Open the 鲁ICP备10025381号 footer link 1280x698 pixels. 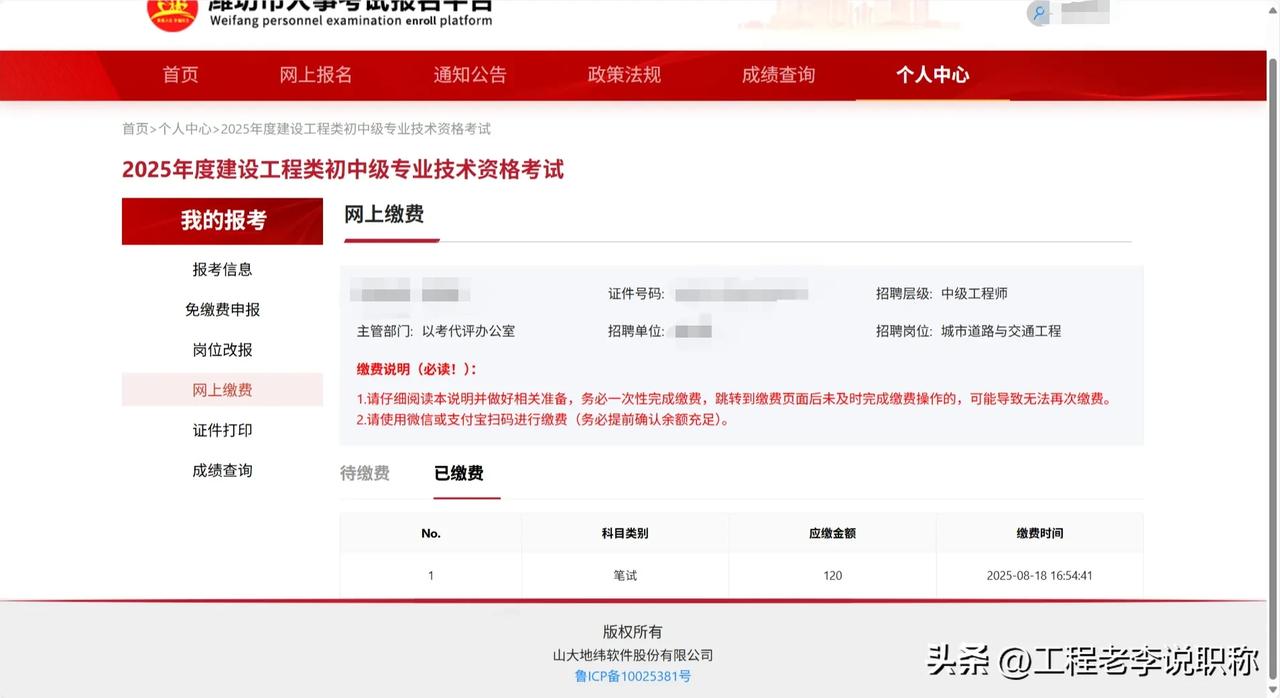click(x=633, y=676)
